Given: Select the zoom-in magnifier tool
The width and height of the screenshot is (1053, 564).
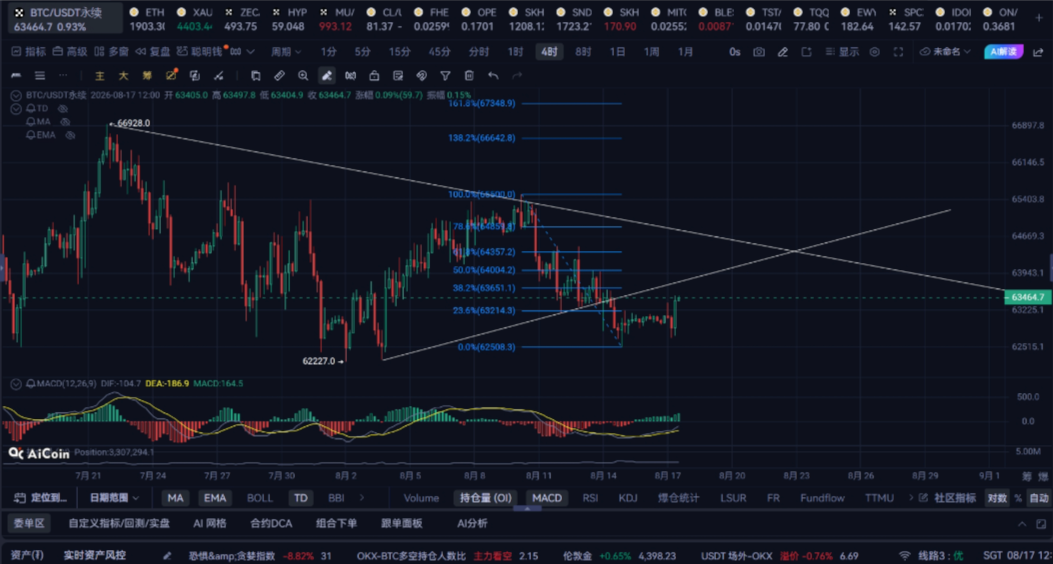Looking at the screenshot, I should click(x=303, y=76).
